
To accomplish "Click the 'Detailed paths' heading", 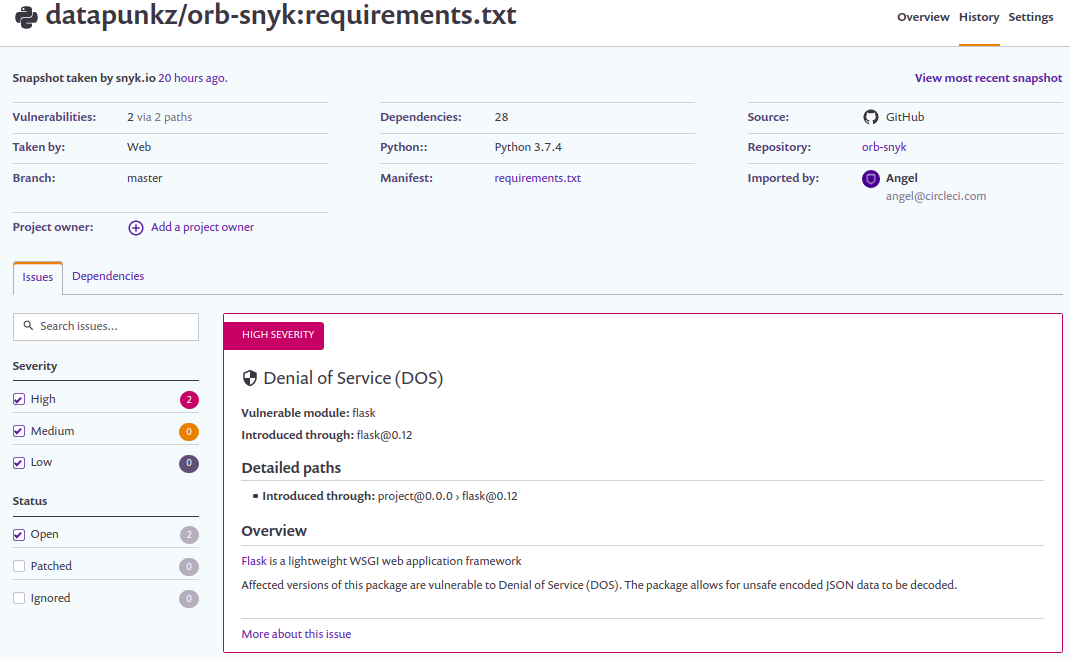I will tap(291, 468).
